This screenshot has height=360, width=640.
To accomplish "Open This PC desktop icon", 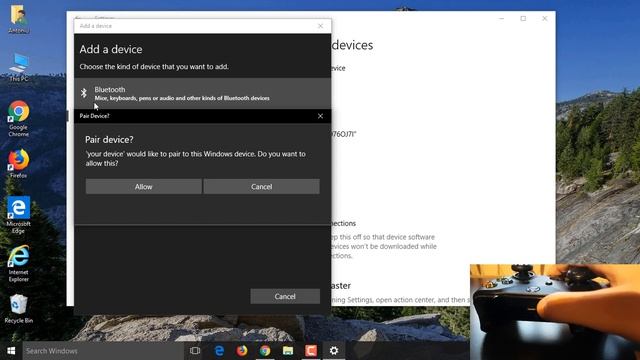I will tap(18, 67).
